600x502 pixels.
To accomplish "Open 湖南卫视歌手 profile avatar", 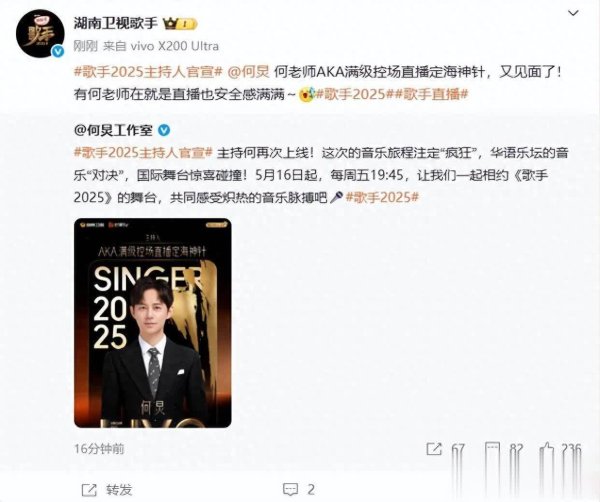I will 40,34.
